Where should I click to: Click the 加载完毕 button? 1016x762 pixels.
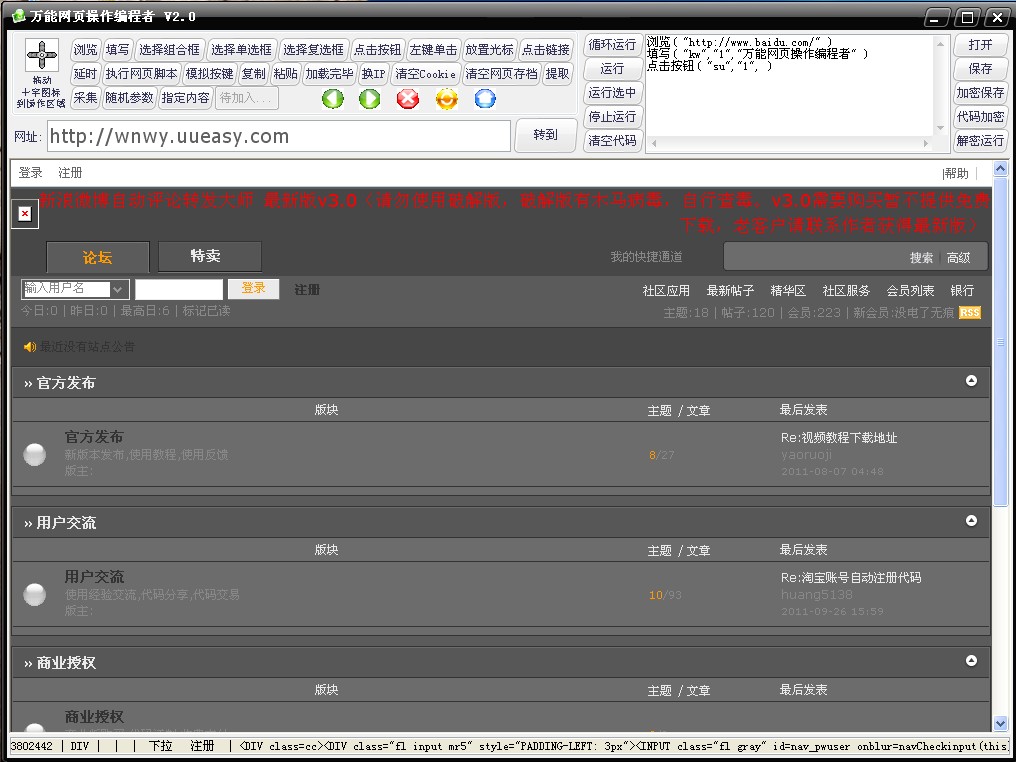click(x=329, y=74)
